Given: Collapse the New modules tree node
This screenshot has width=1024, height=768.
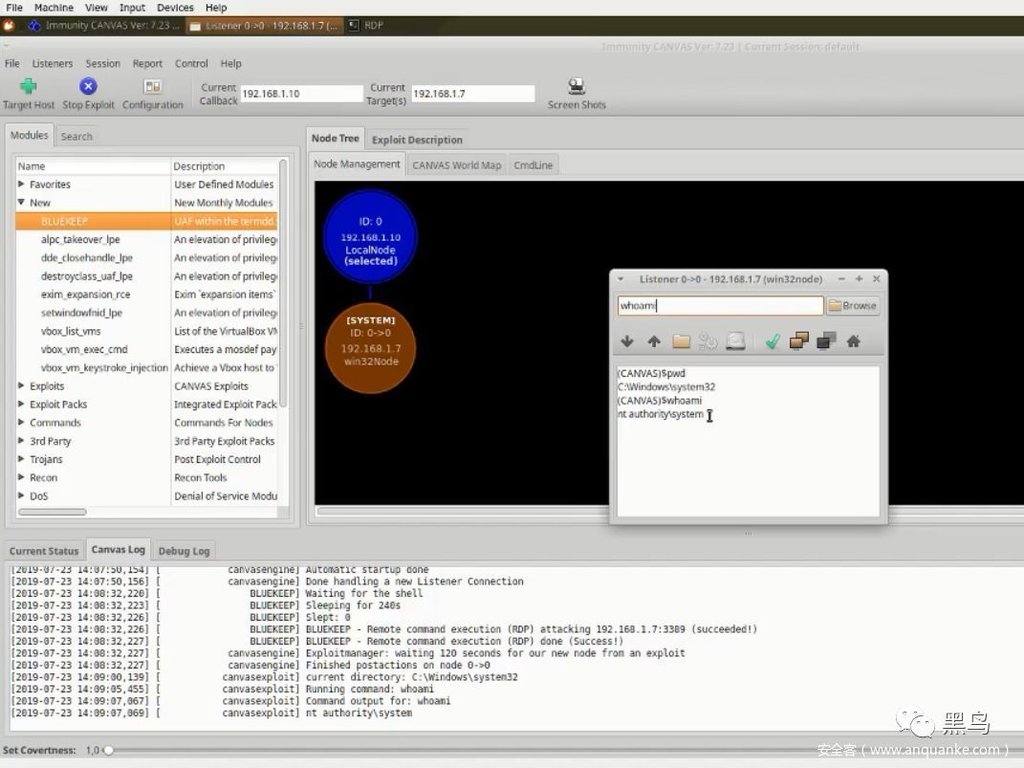Looking at the screenshot, I should tap(22, 202).
